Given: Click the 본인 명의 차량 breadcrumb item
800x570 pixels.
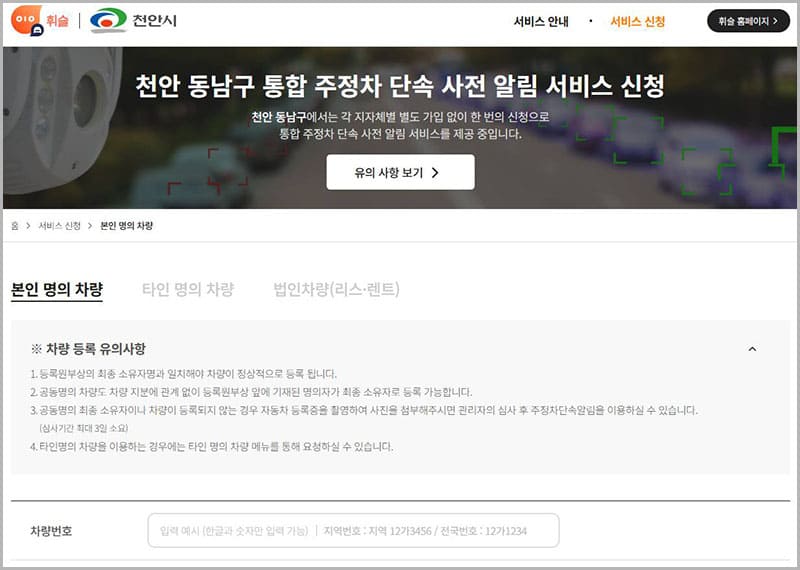Looking at the screenshot, I should 127,226.
